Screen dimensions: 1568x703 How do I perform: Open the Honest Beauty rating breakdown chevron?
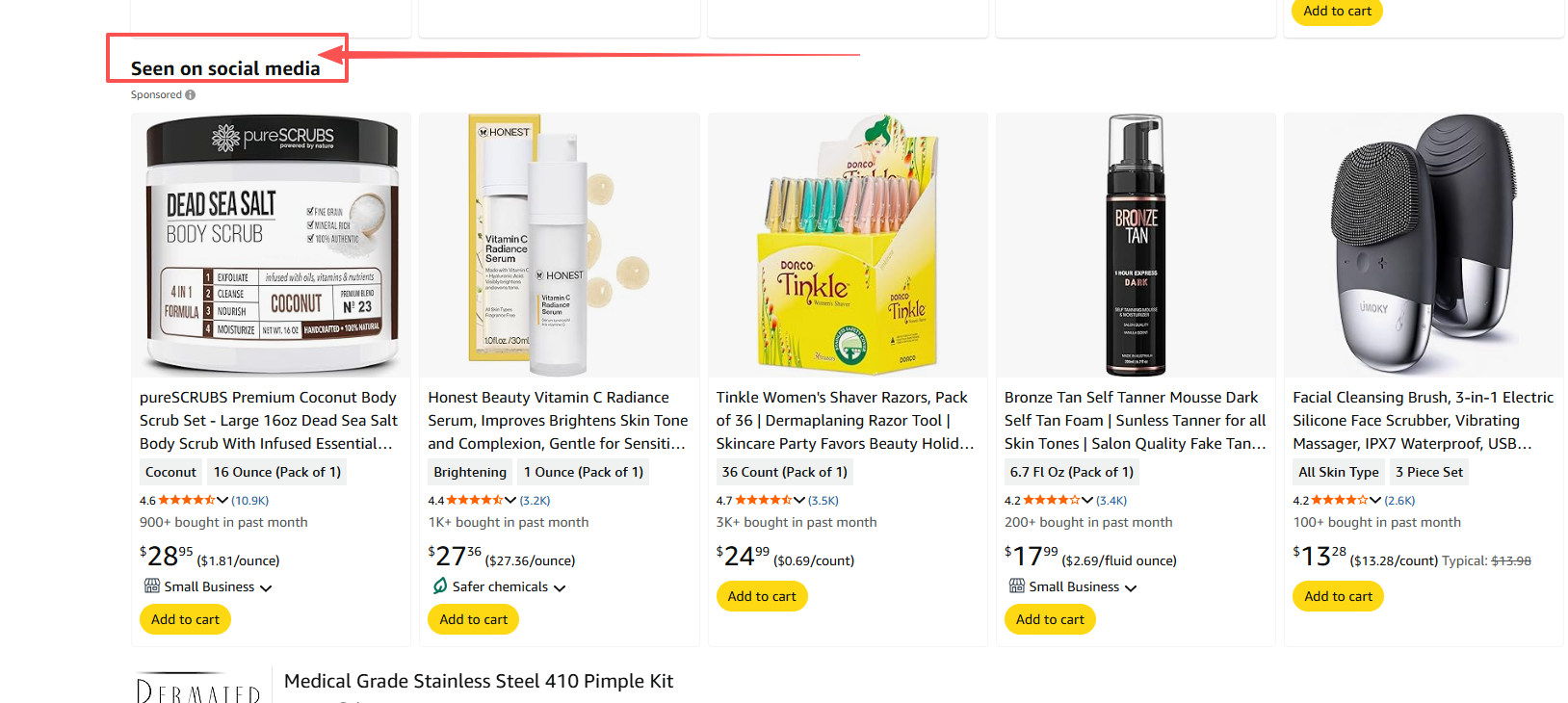pyautogui.click(x=510, y=500)
